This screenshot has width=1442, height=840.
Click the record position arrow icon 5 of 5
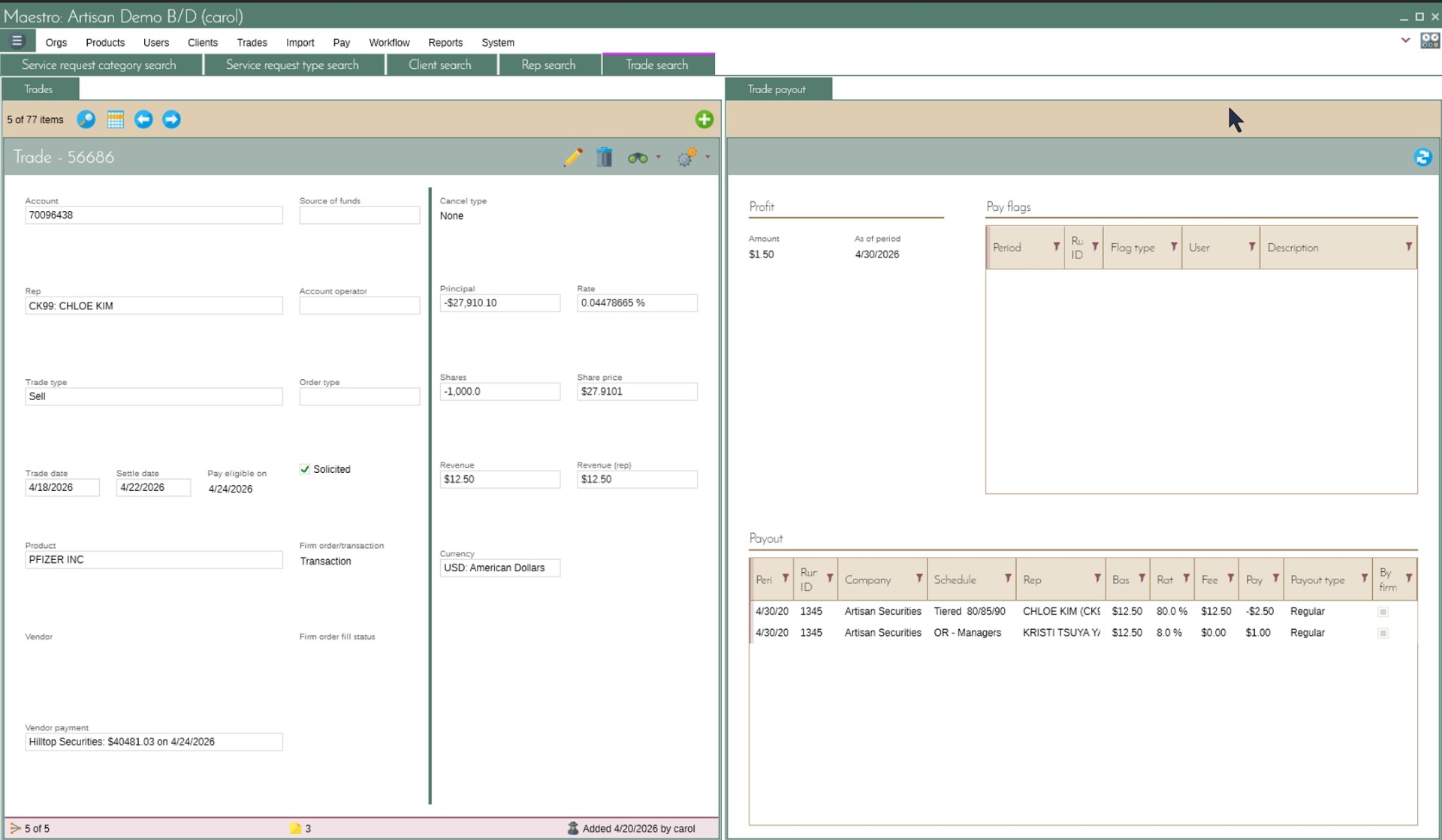[15, 829]
